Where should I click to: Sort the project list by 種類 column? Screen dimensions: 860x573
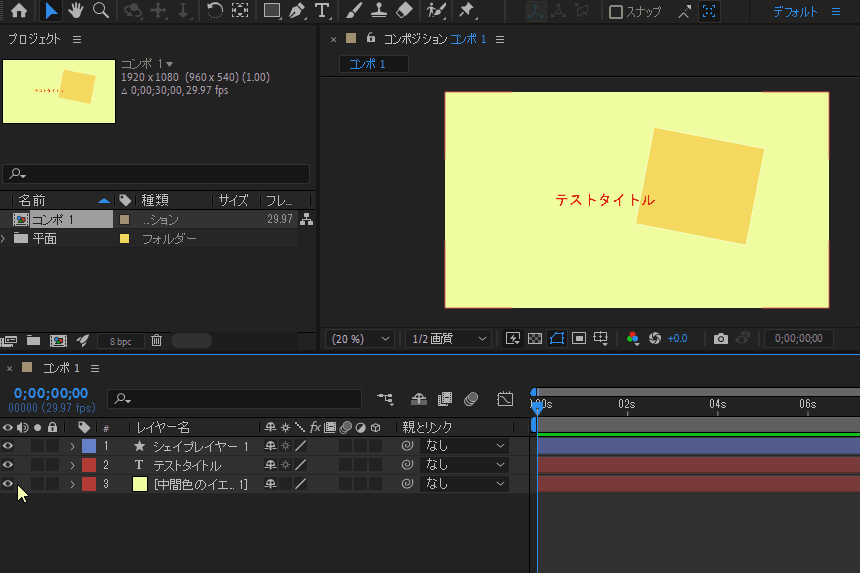[x=155, y=200]
